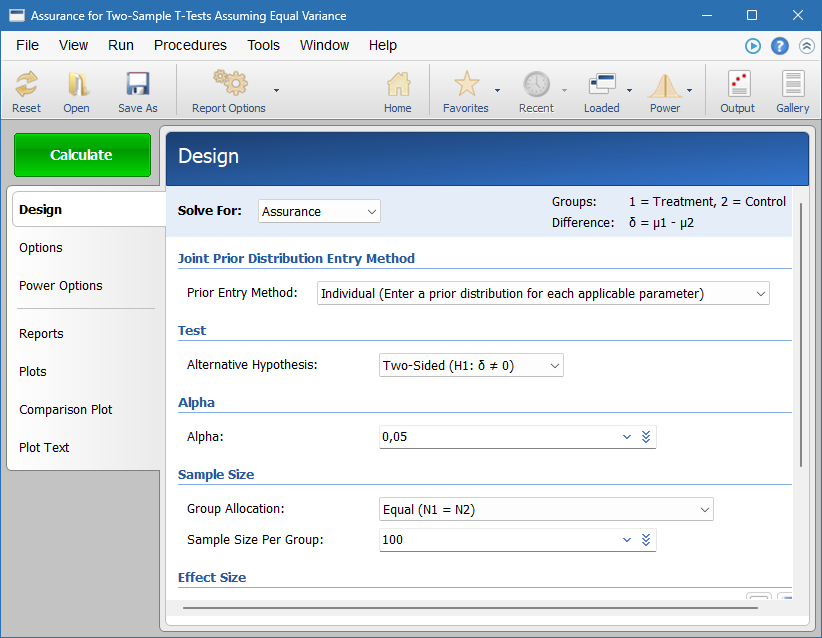This screenshot has height=638, width=822.
Task: Select the Design tab
Action: tap(88, 210)
